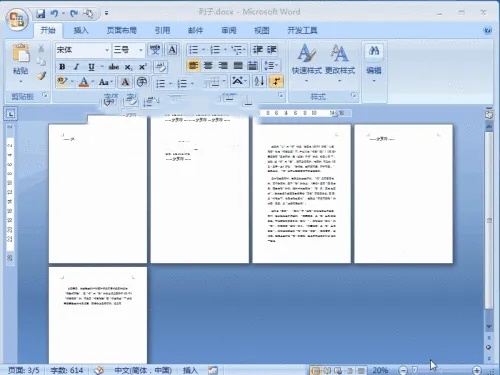Start macro recording from the status bar icon

tap(213, 370)
